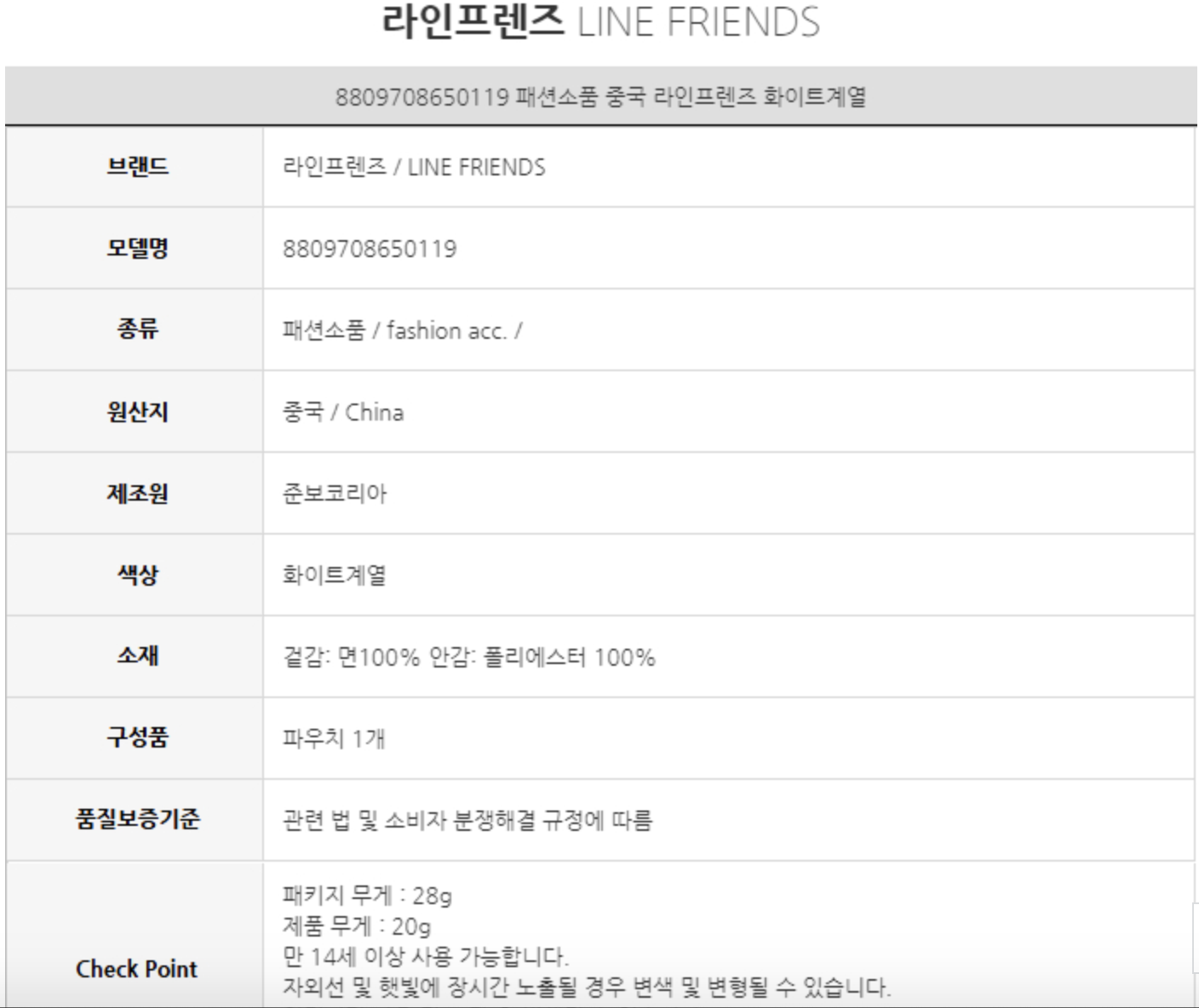Click the 품질보증기준 row label
The height and width of the screenshot is (1008, 1199).
pos(137,819)
